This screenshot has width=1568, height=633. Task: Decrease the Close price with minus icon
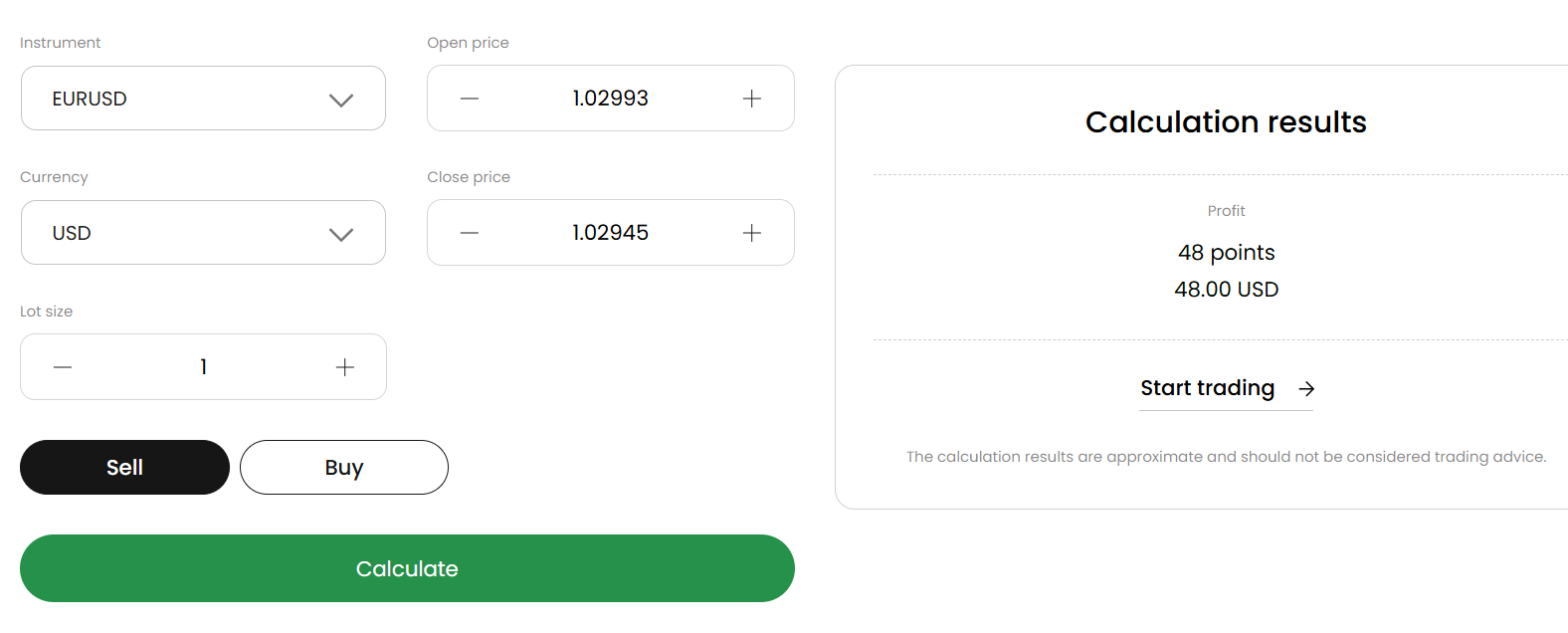click(470, 233)
